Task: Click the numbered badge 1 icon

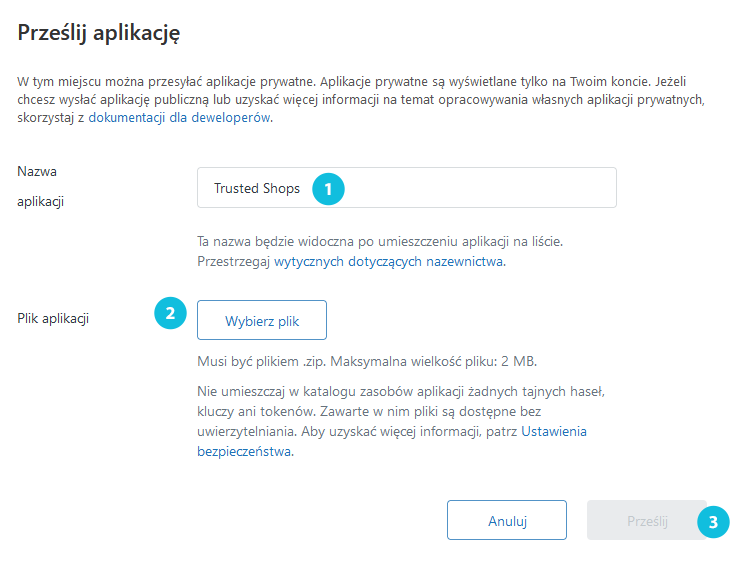Action: pos(328,189)
